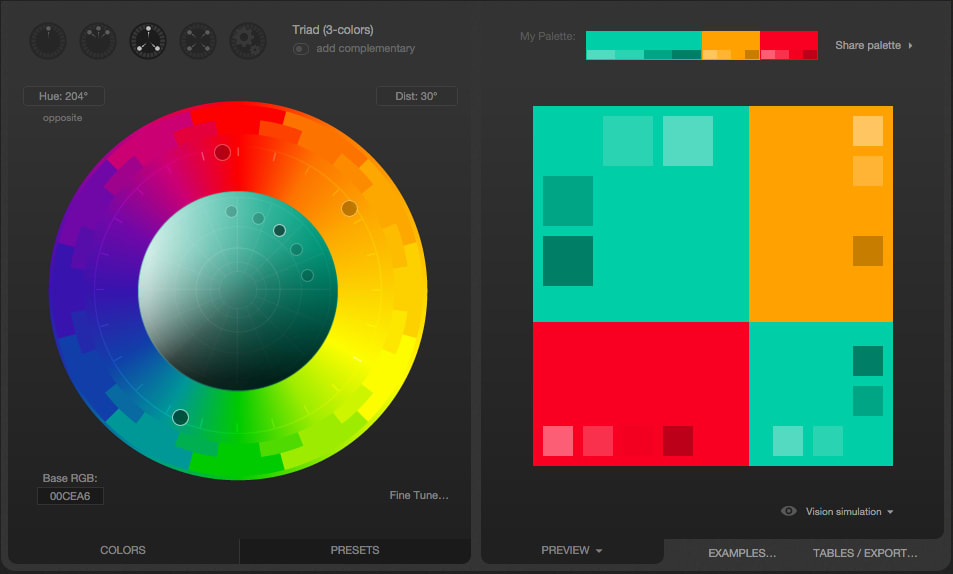Click the Dist: 30° button

tap(416, 96)
